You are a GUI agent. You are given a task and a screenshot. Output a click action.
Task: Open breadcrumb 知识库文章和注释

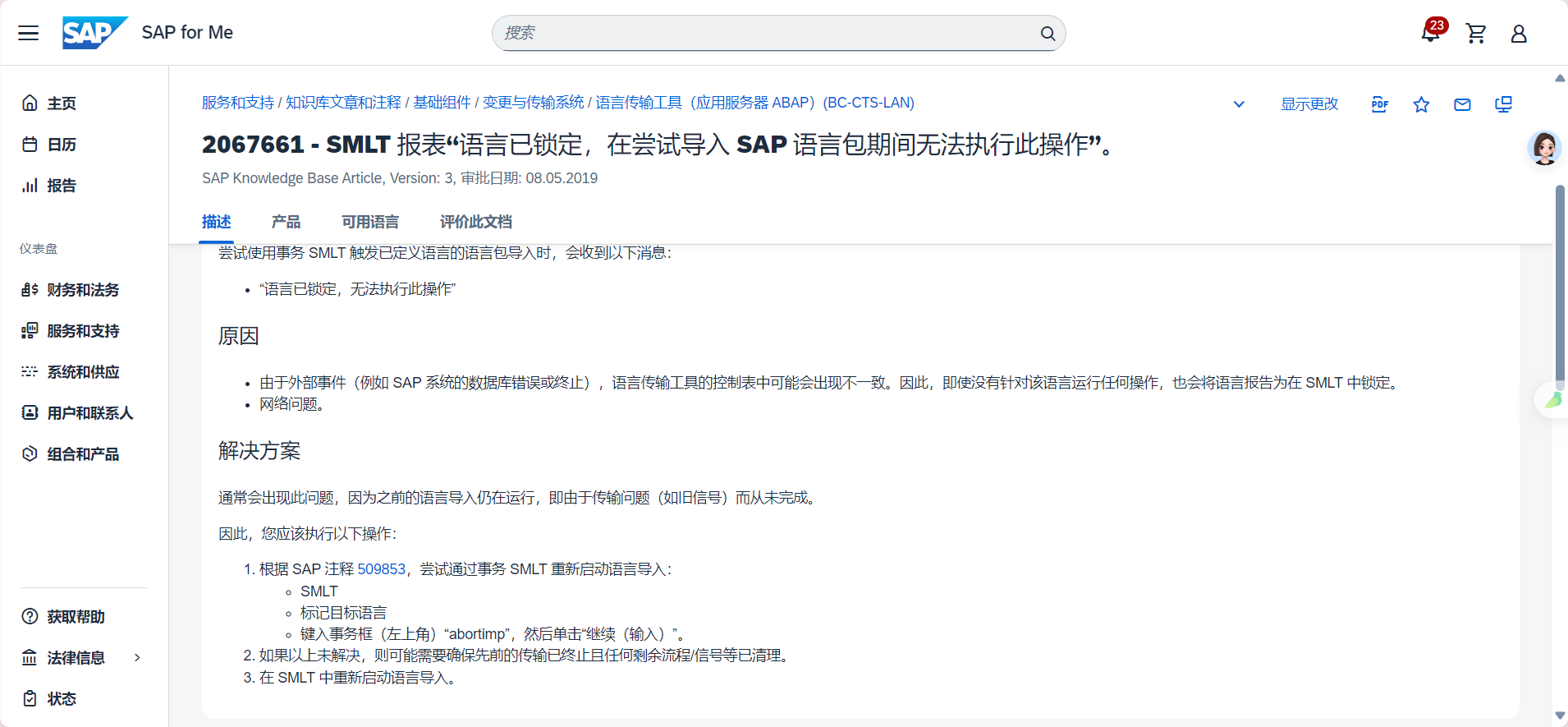click(x=343, y=103)
